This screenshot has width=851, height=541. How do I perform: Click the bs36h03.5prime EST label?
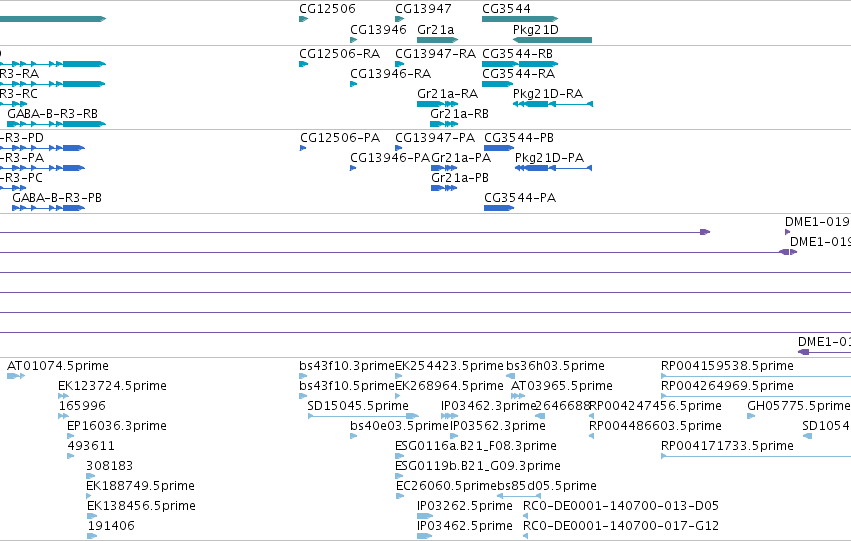(x=555, y=366)
